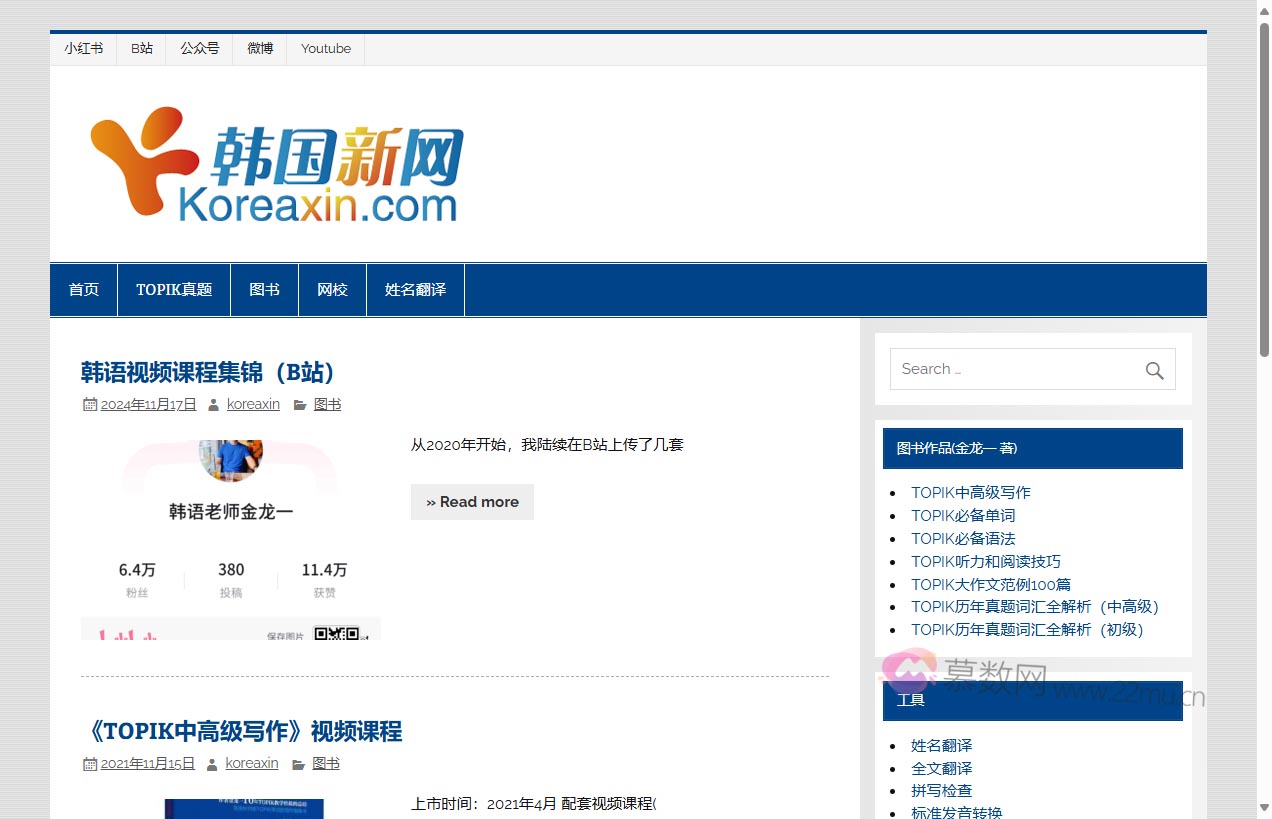Select 网校 in the navigation bar
The height and width of the screenshot is (819, 1272).
pos(332,290)
